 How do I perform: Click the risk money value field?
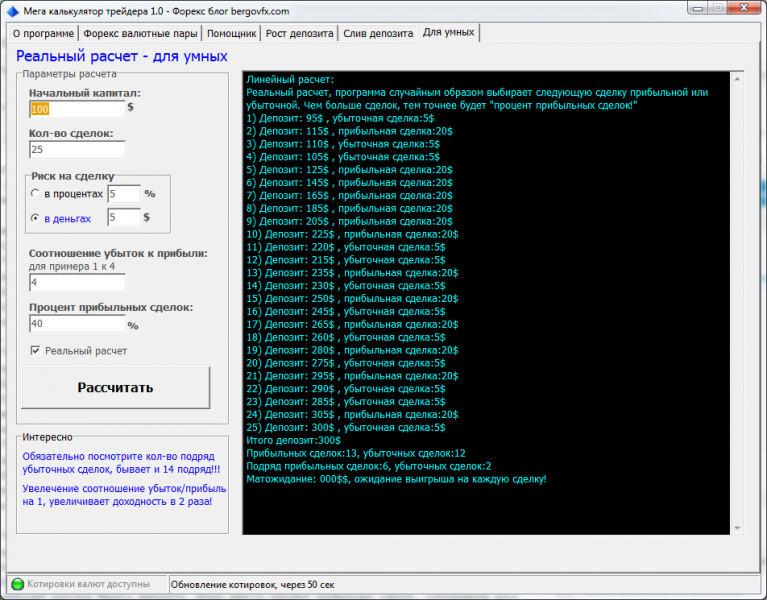[124, 217]
